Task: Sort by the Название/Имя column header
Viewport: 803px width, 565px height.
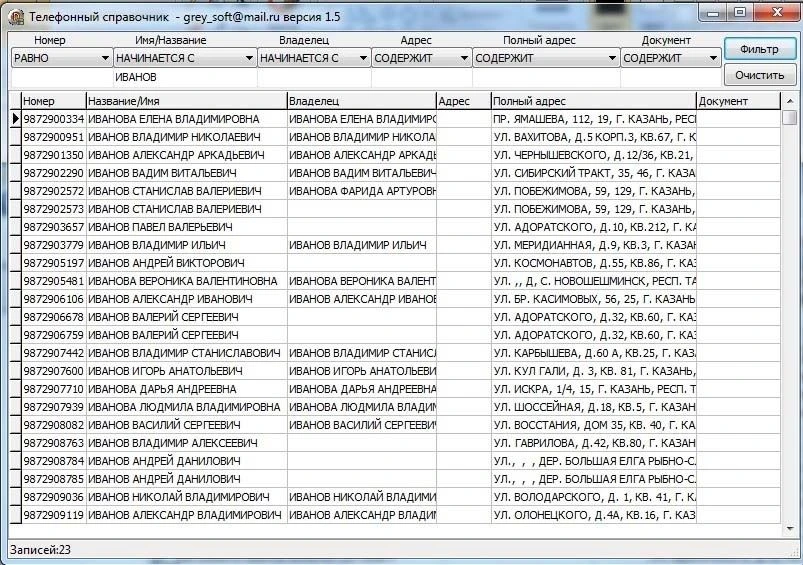Action: click(186, 101)
